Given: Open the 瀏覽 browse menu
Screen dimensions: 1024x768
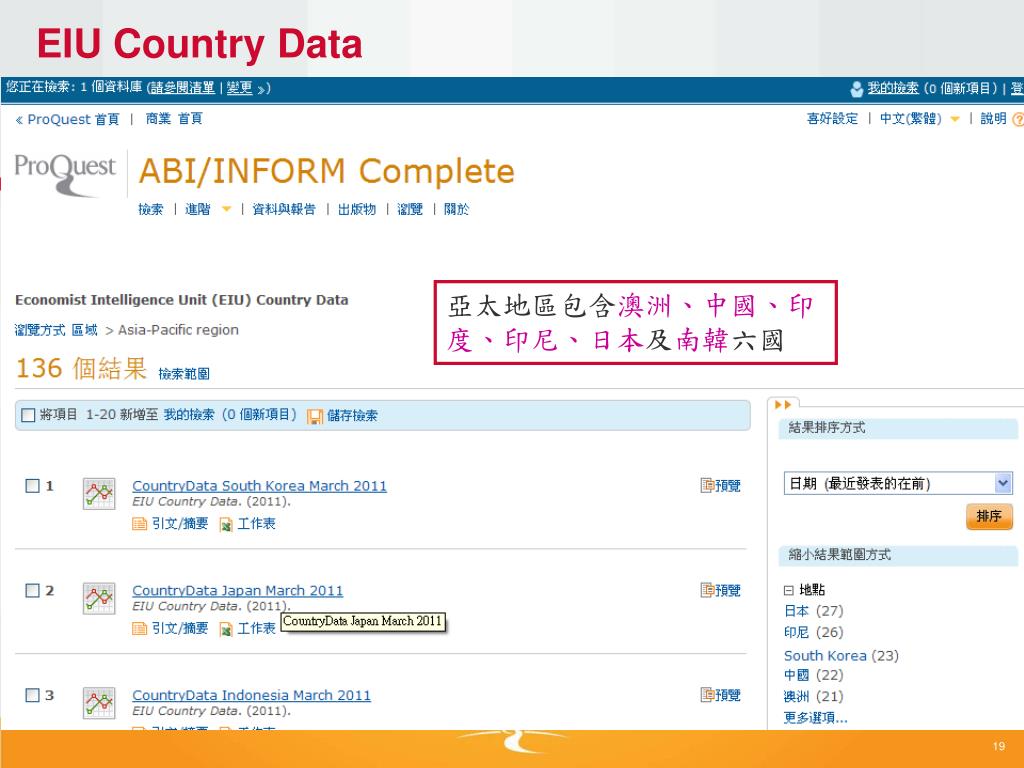Looking at the screenshot, I should click(409, 209).
